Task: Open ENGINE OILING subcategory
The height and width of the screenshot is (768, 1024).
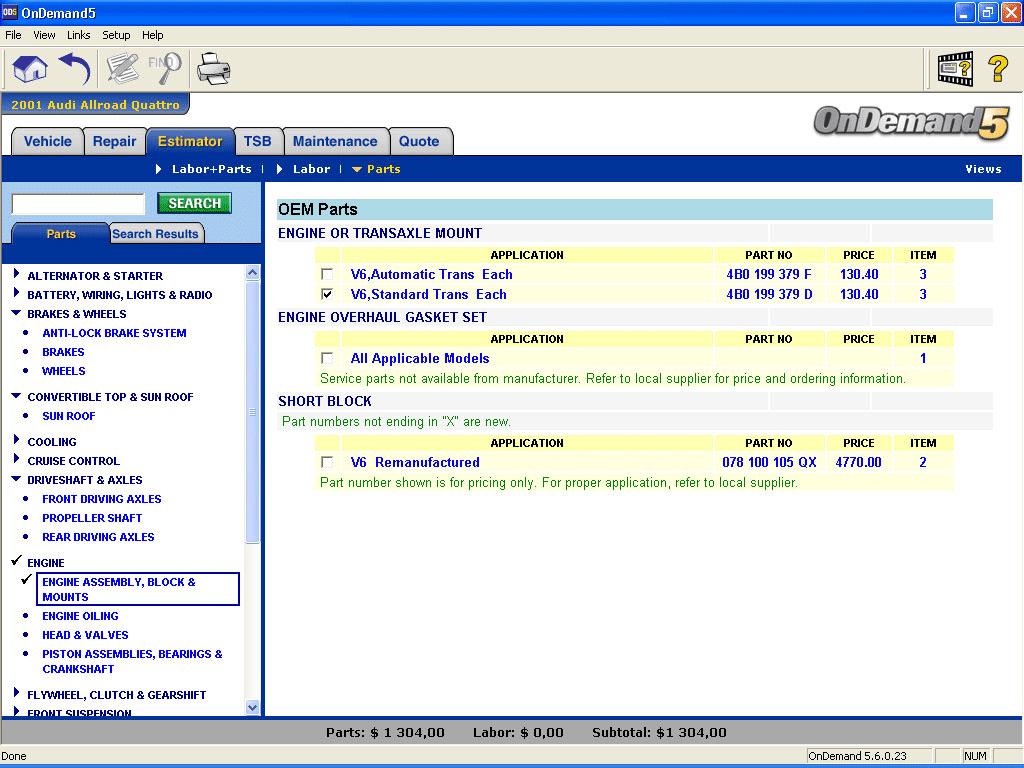Action: coord(80,616)
